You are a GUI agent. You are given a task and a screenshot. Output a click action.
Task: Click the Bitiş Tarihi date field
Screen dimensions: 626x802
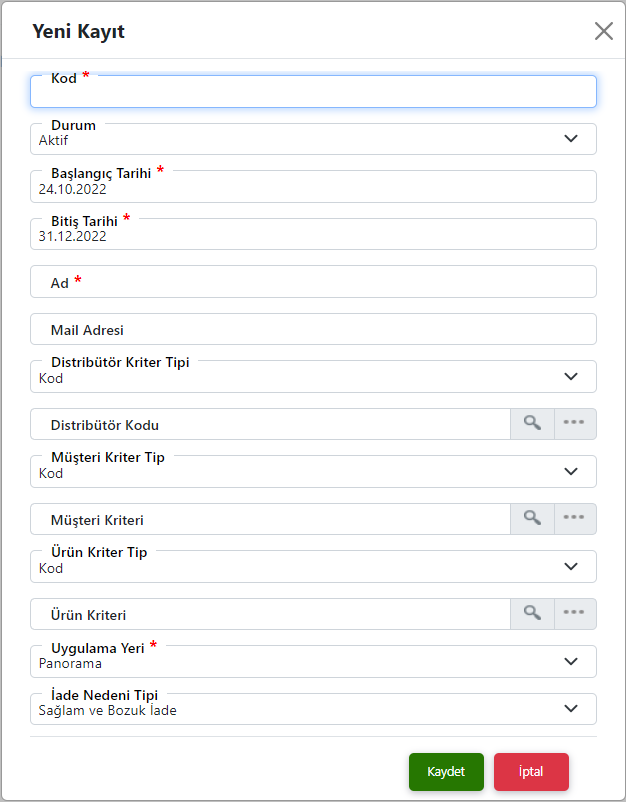coord(313,236)
